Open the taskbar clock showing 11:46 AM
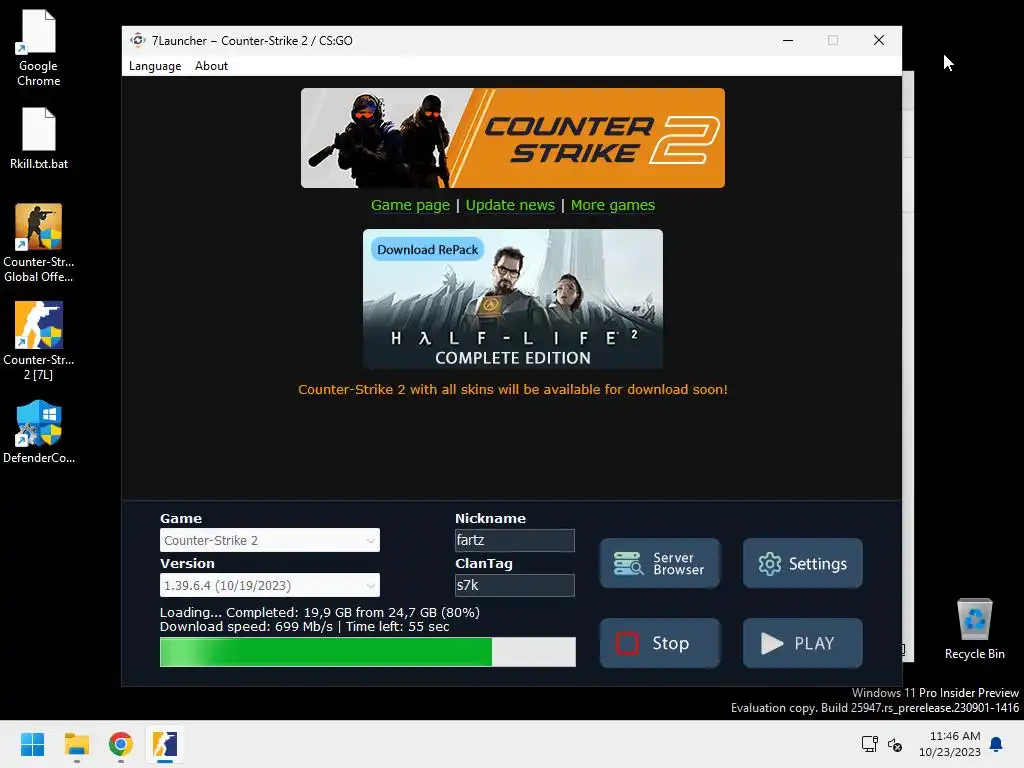 950,744
